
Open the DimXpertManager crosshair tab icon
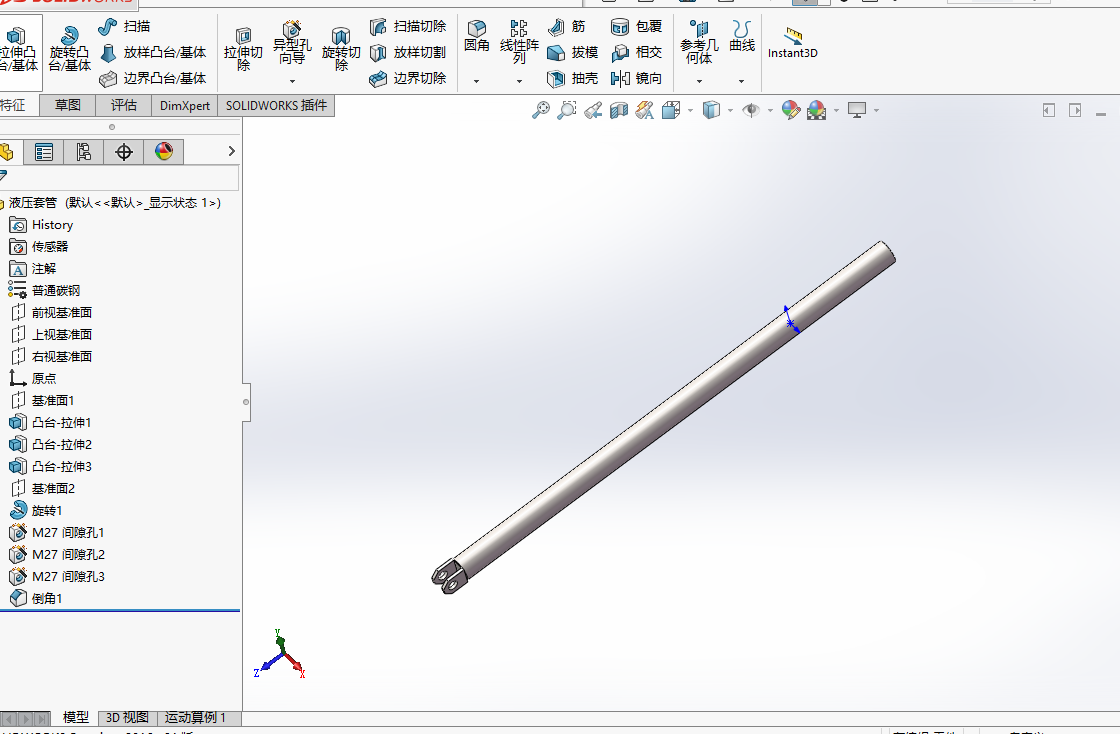click(x=124, y=151)
